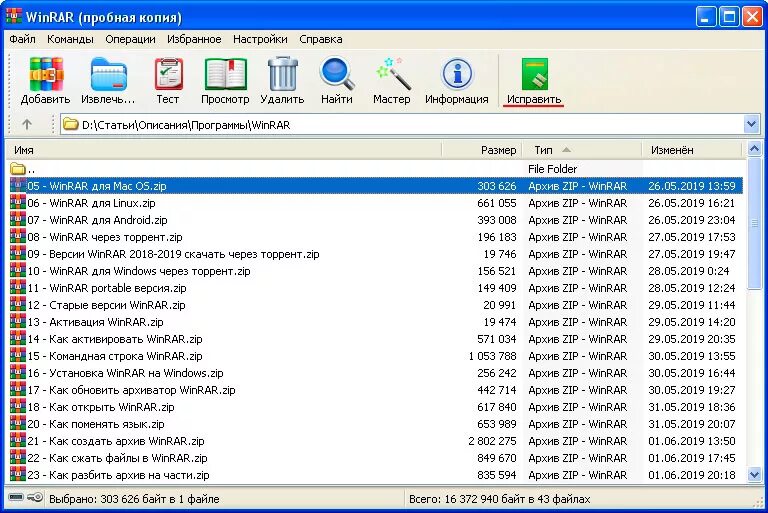Sort by the Изменён column header
The width and height of the screenshot is (768, 513).
(693, 150)
